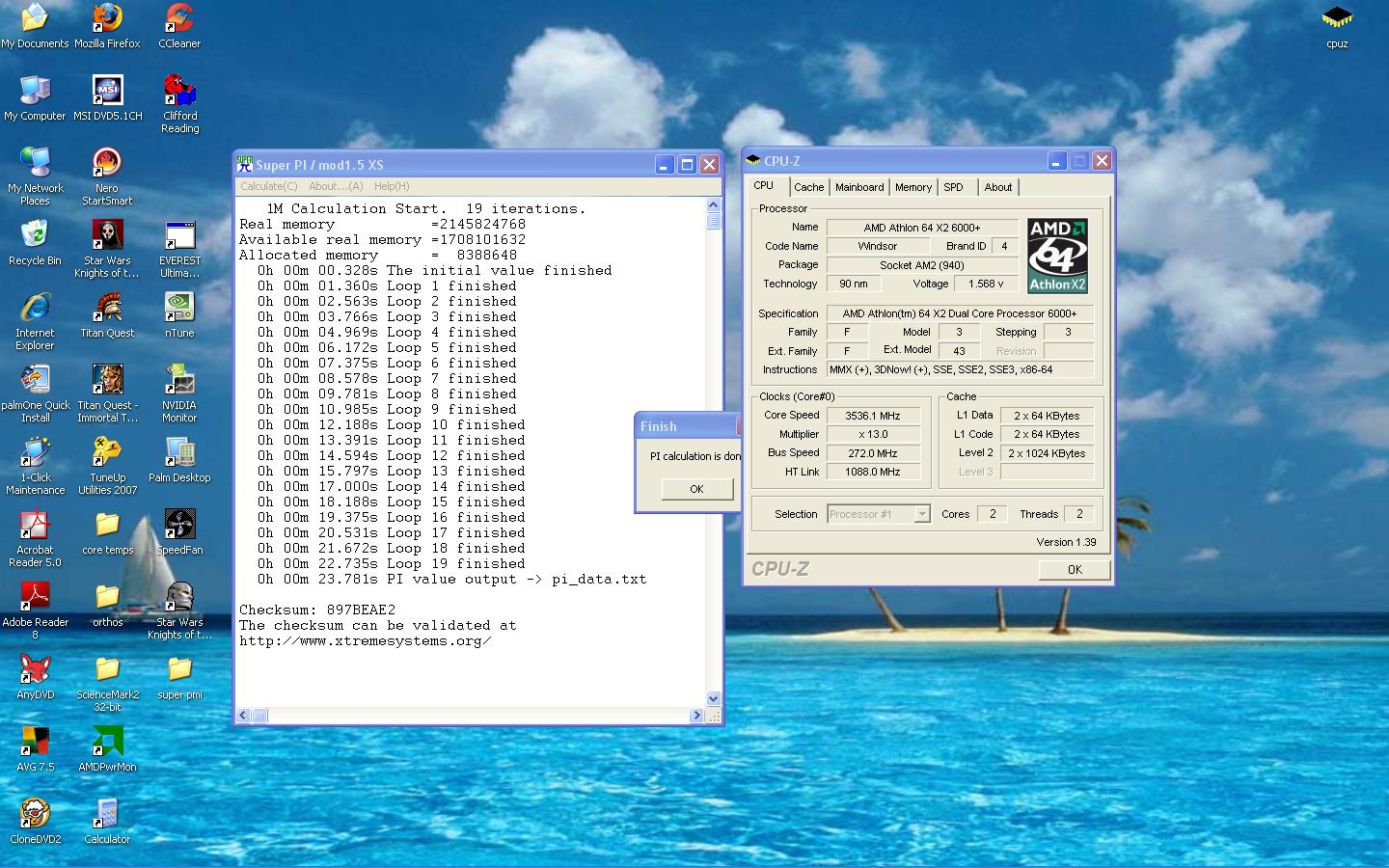Switch to the Cache tab in CPU-Z
Image resolution: width=1389 pixels, height=868 pixels.
tap(808, 187)
